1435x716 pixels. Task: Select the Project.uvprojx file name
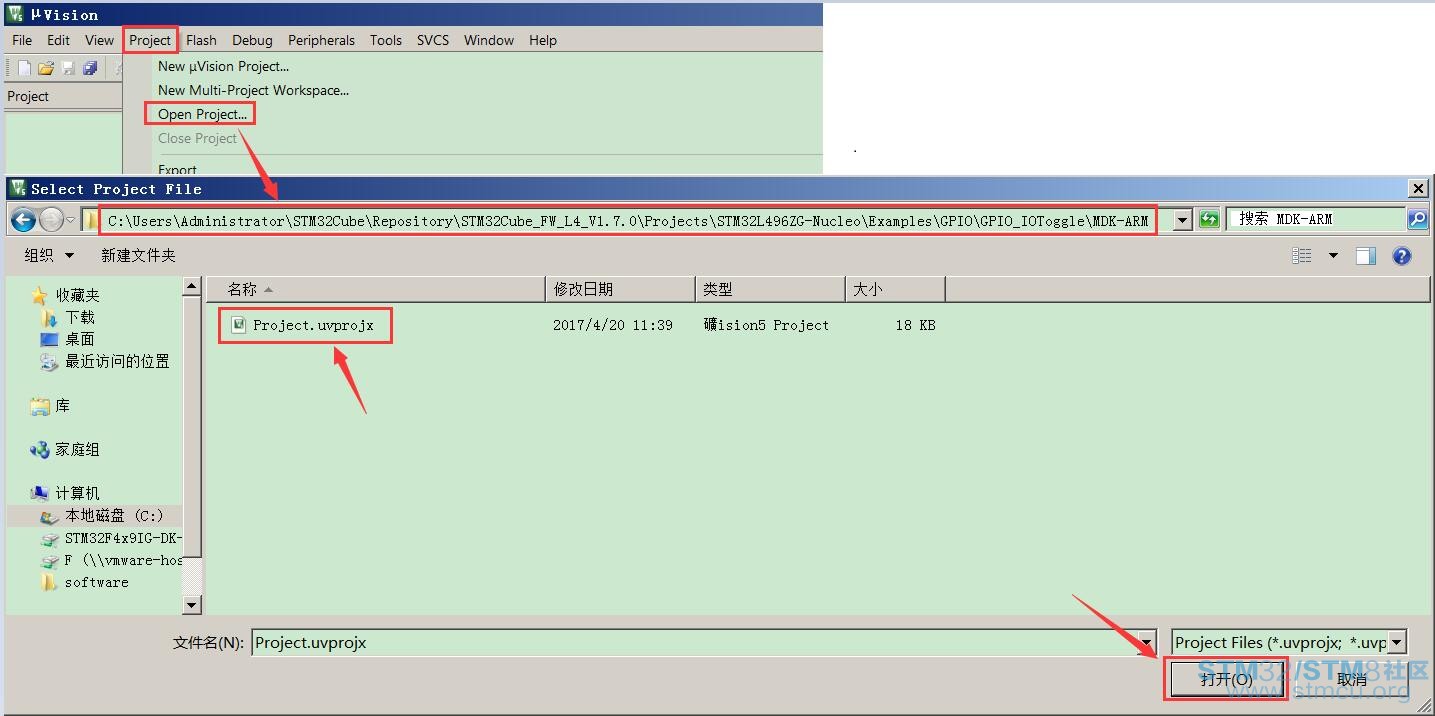pos(313,325)
